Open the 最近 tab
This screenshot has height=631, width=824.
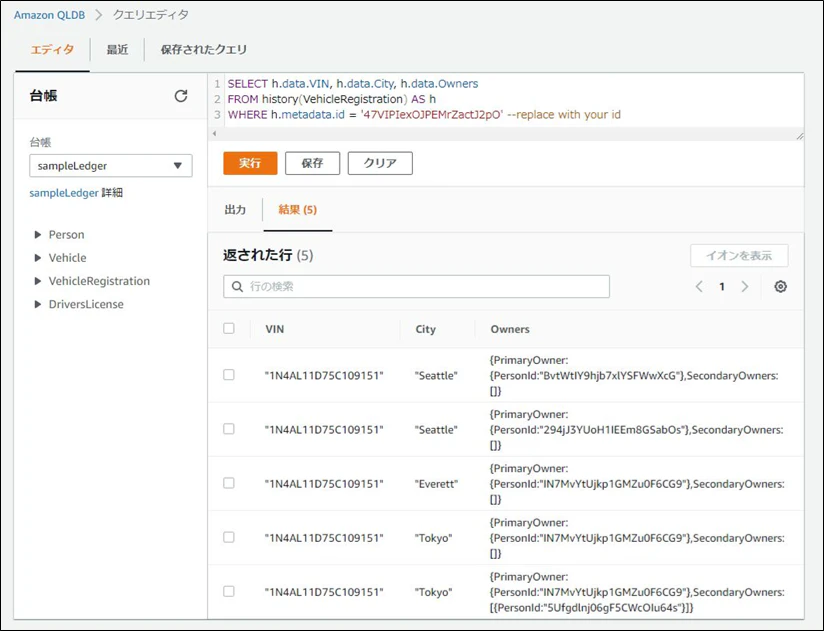[117, 49]
